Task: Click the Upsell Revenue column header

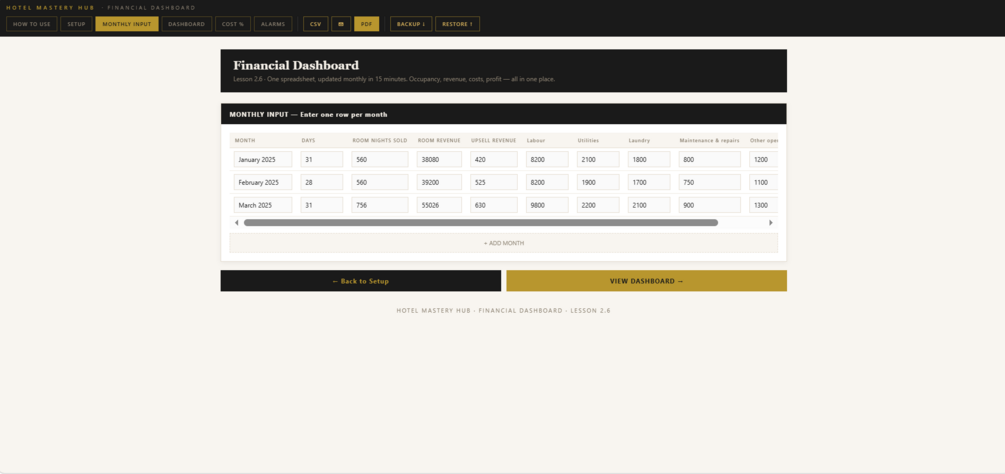Action: coord(494,140)
